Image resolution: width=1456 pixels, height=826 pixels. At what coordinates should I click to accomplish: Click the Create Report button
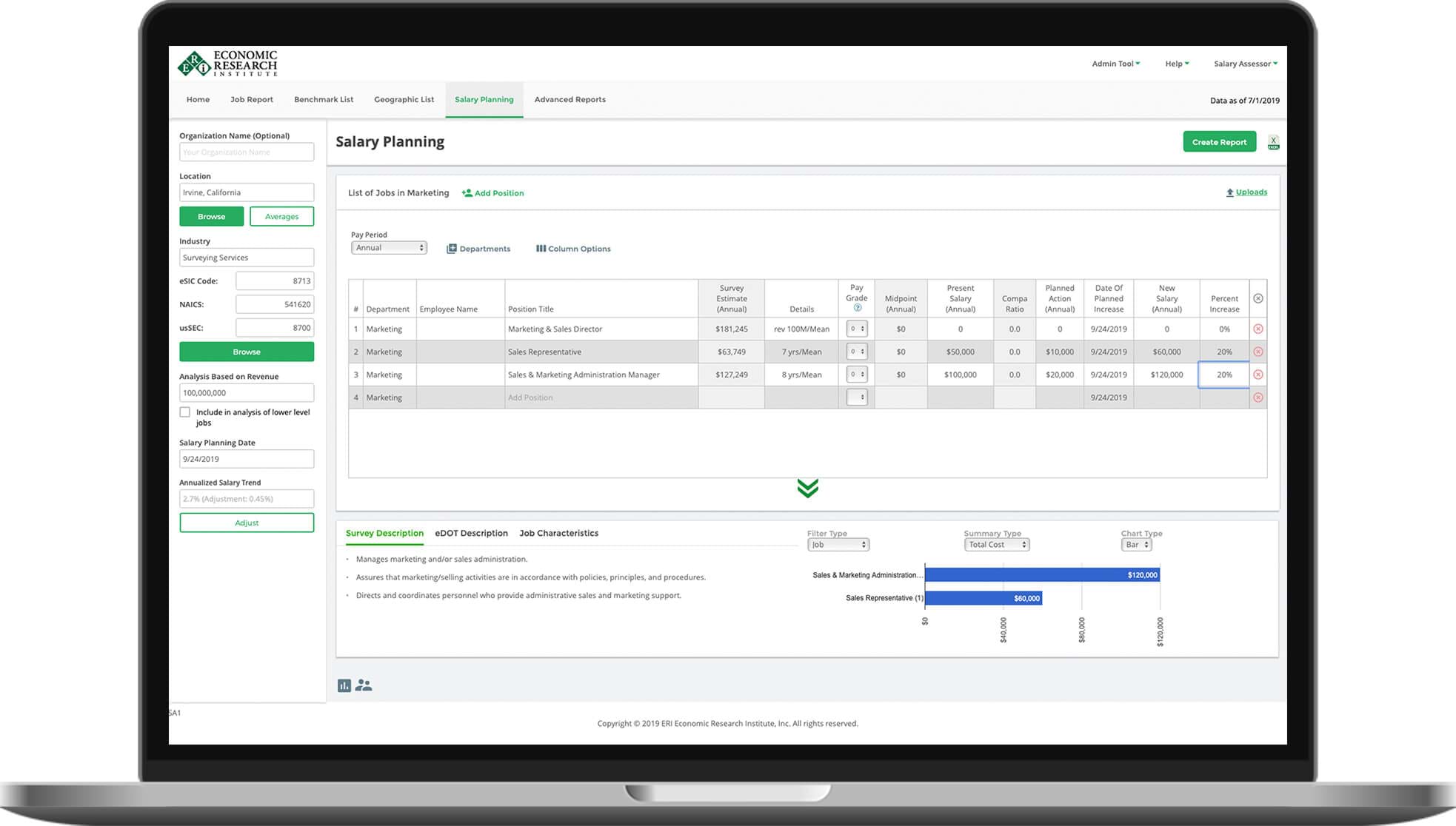pos(1219,141)
